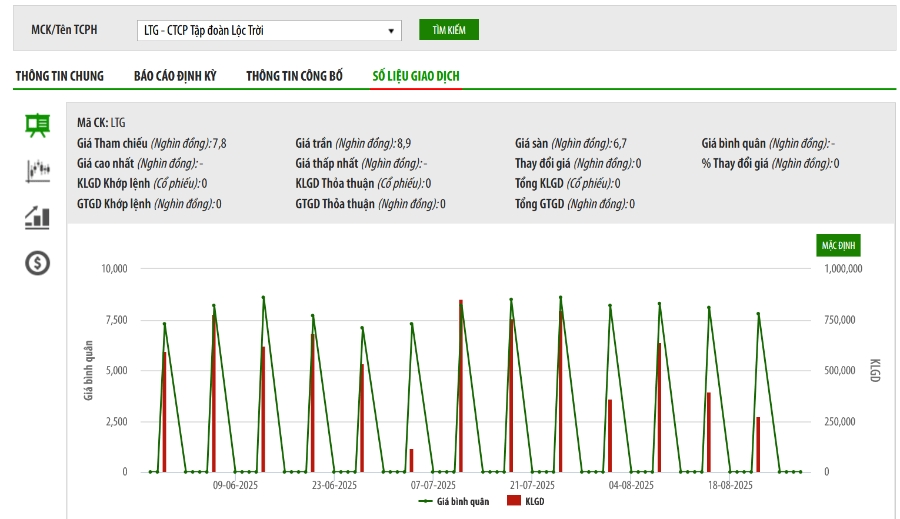Viewport: 900px width, 519px height.
Task: Click the GTGD Khớp lệnh field
Action: (149, 204)
